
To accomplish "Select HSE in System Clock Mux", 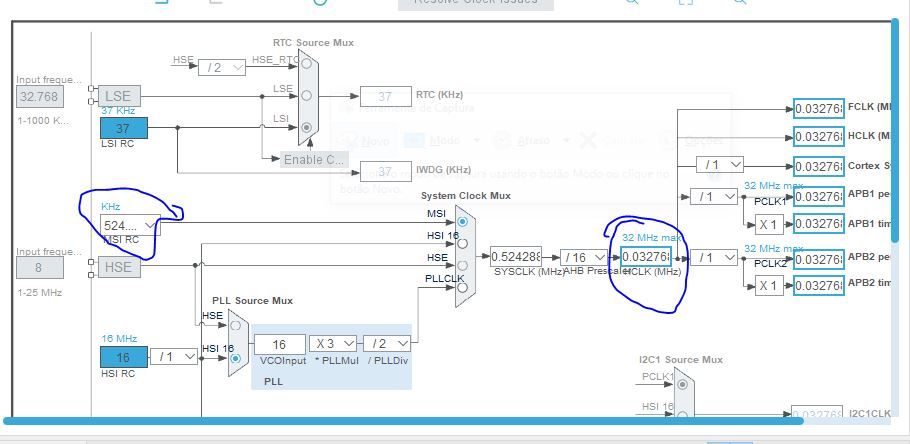I will [462, 265].
